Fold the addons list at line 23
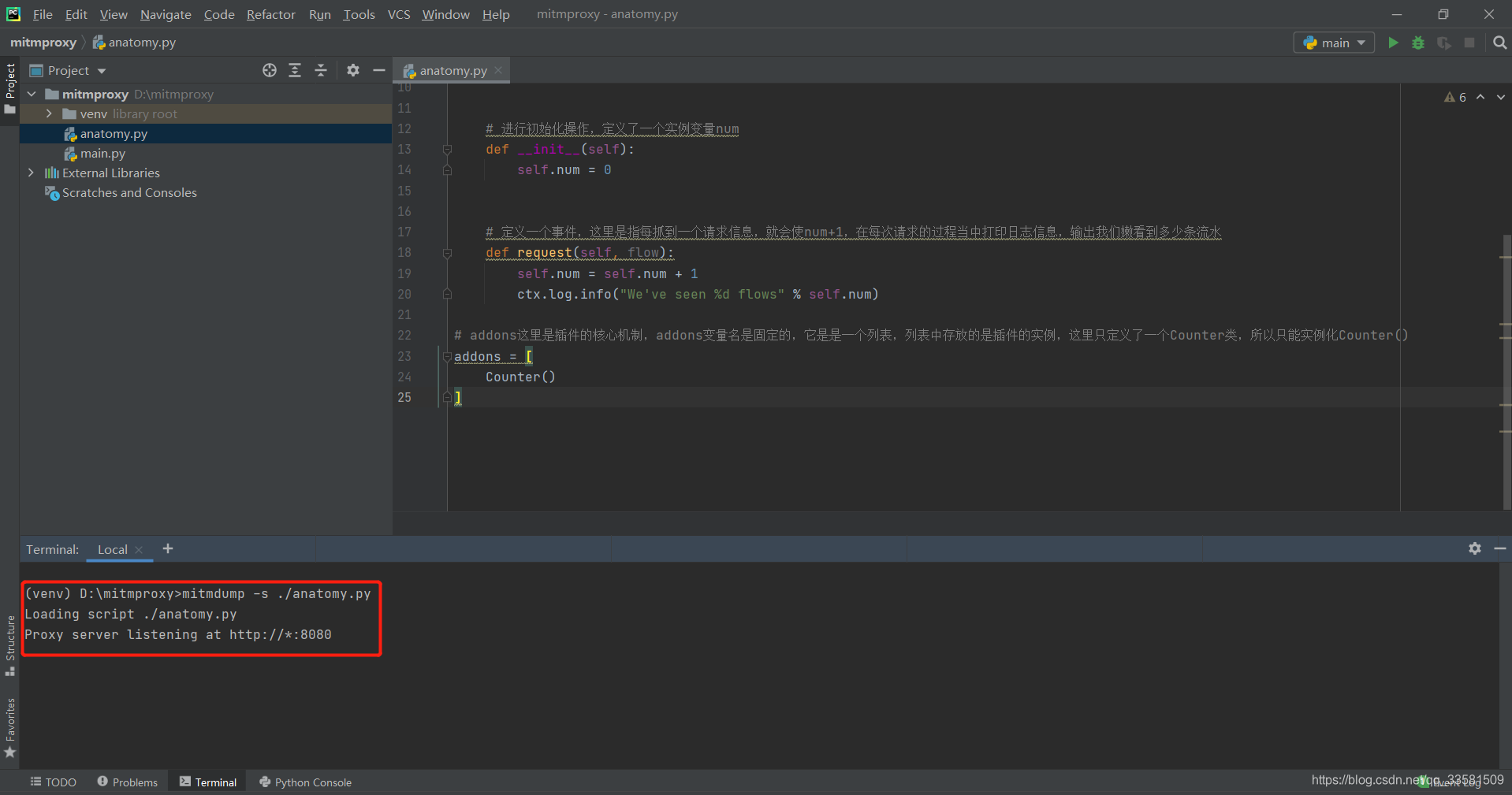Screen dimensions: 1512x795 click(447, 357)
